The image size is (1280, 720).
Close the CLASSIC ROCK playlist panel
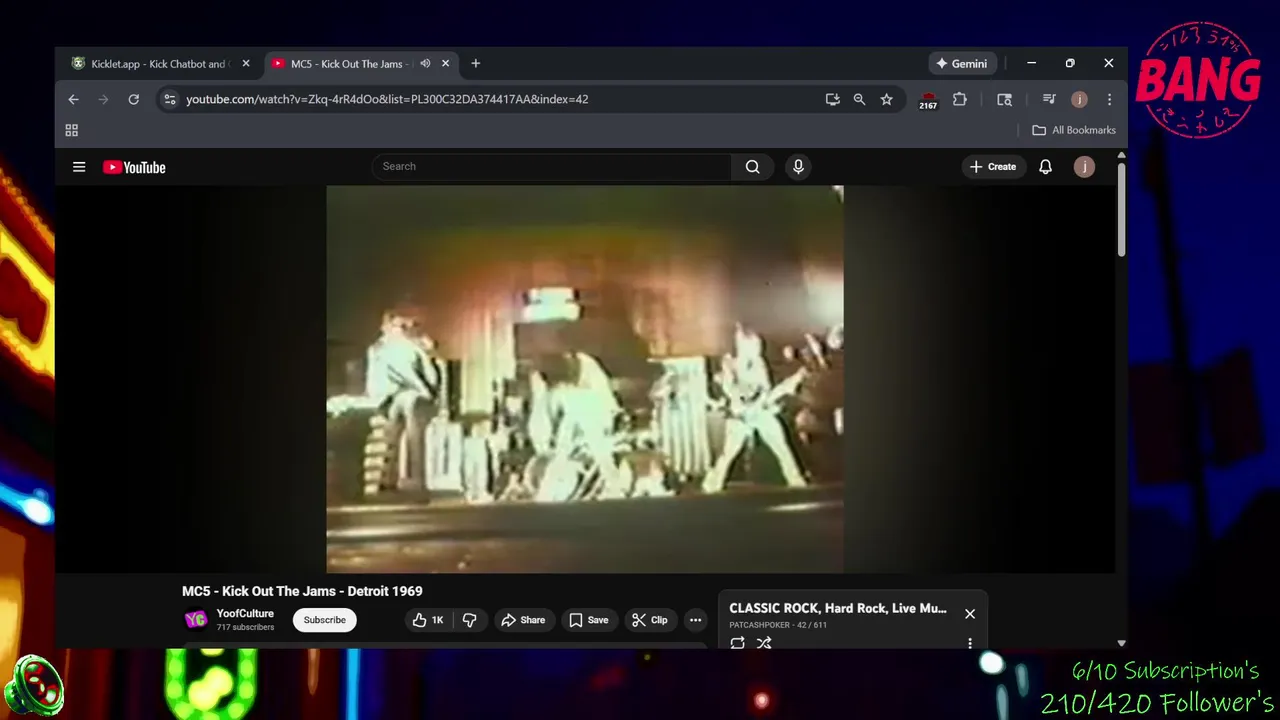pyautogui.click(x=970, y=614)
